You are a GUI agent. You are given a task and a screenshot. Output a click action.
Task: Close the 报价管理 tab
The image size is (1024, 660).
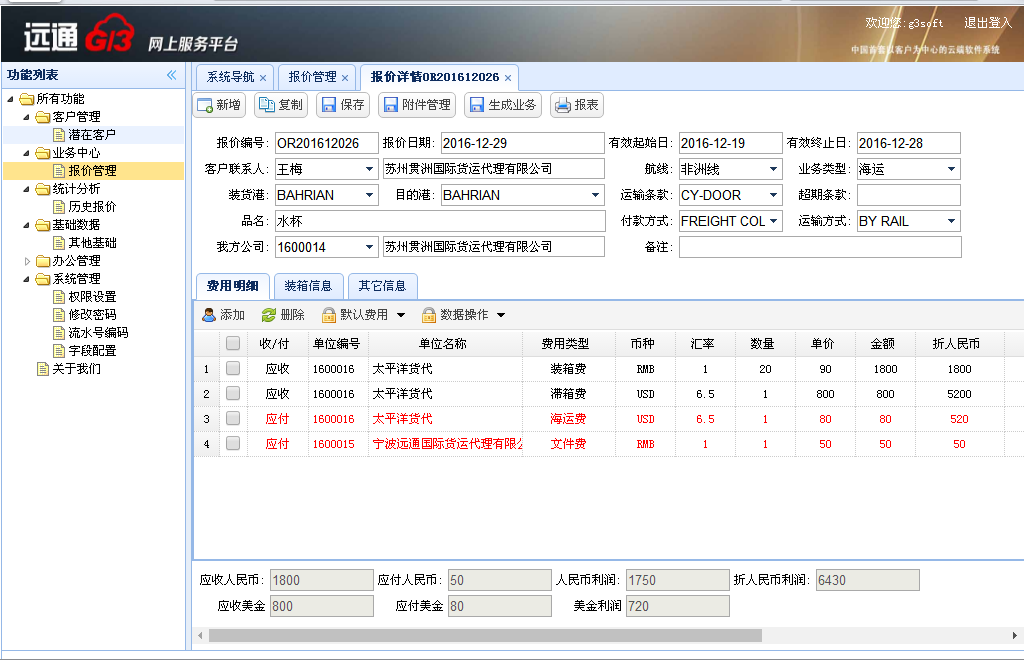pyautogui.click(x=345, y=78)
